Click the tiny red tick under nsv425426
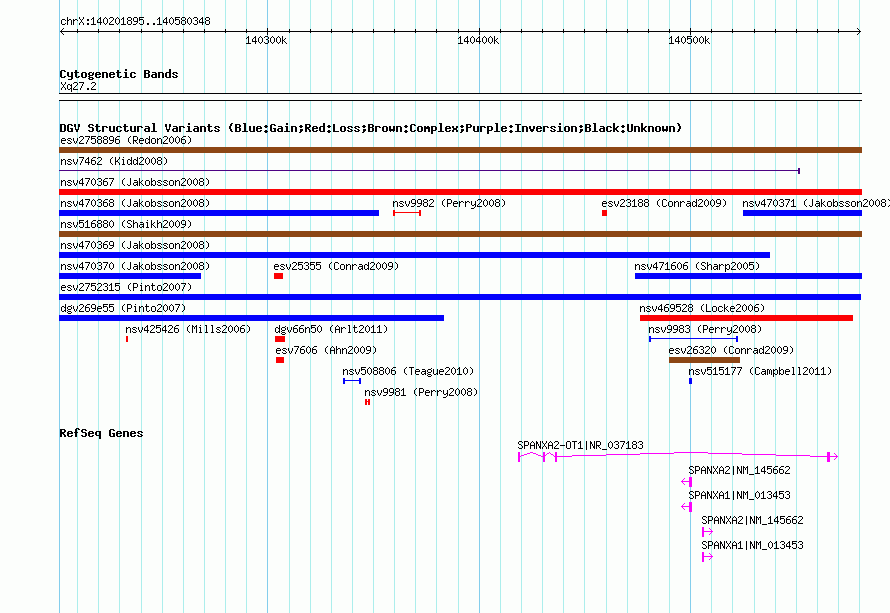Viewport: 890px width, 613px height. coord(127,339)
